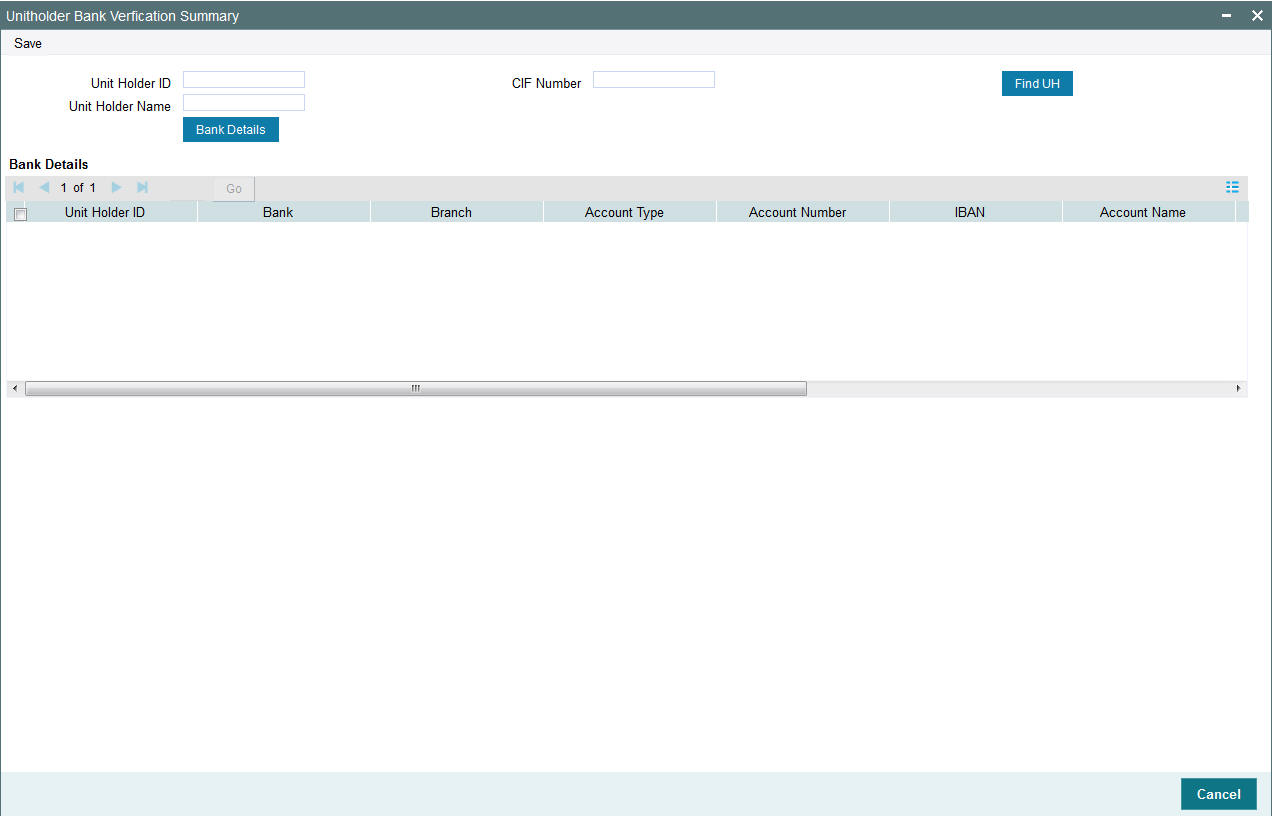1272x816 pixels.
Task: Click the Account Number column header
Action: (797, 212)
